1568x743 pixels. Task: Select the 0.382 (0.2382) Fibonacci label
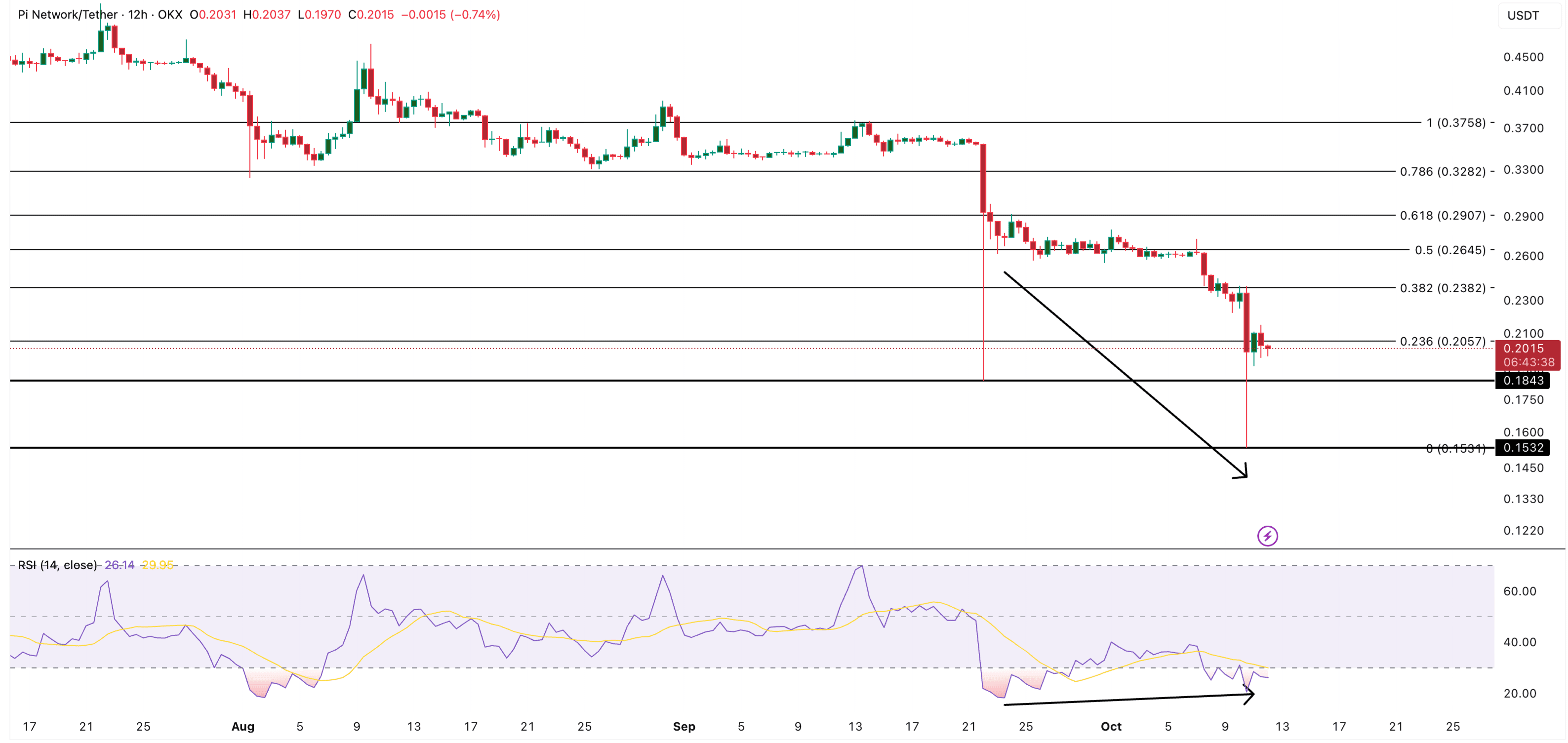(x=1442, y=288)
